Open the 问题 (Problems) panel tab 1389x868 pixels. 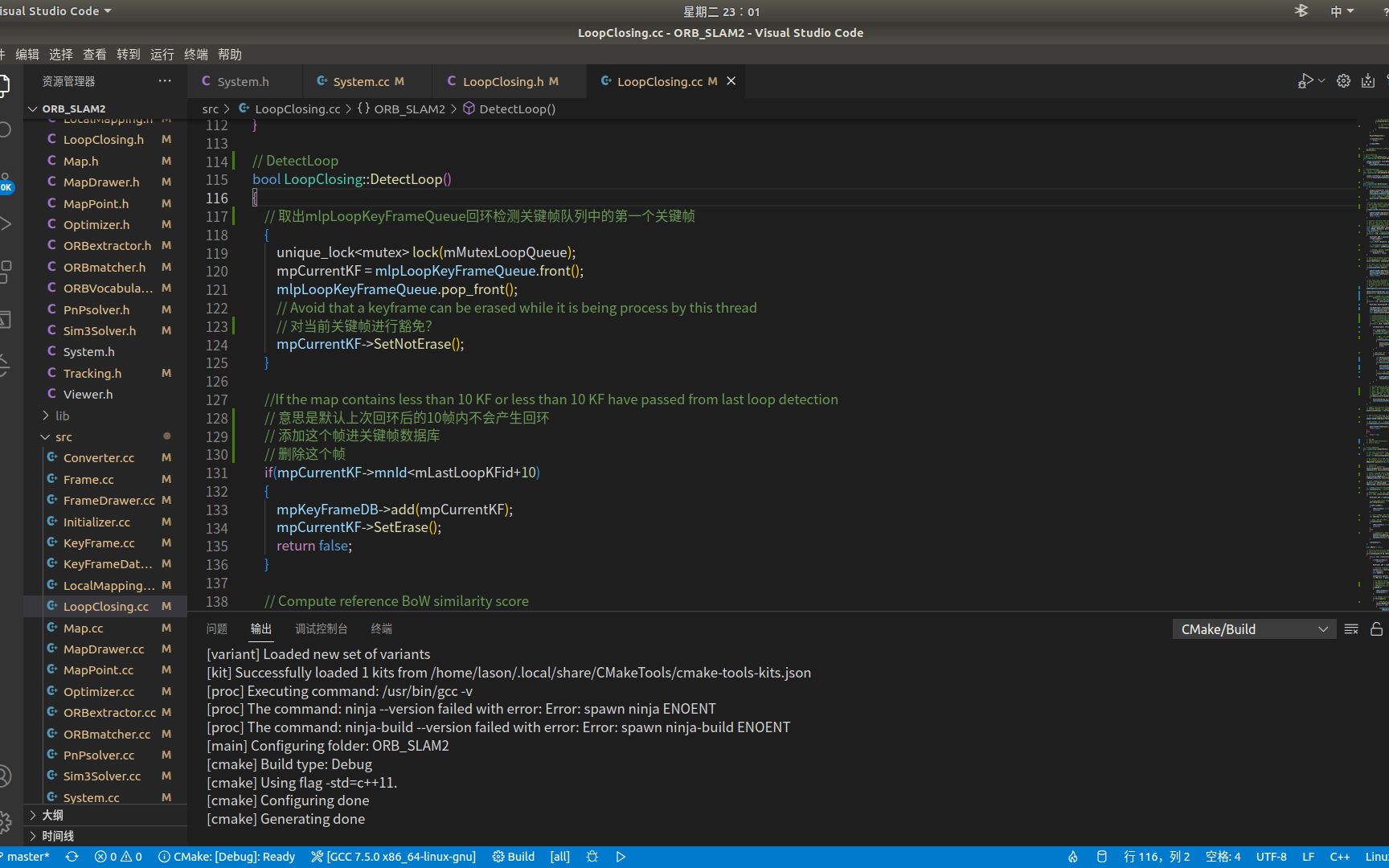click(x=216, y=628)
